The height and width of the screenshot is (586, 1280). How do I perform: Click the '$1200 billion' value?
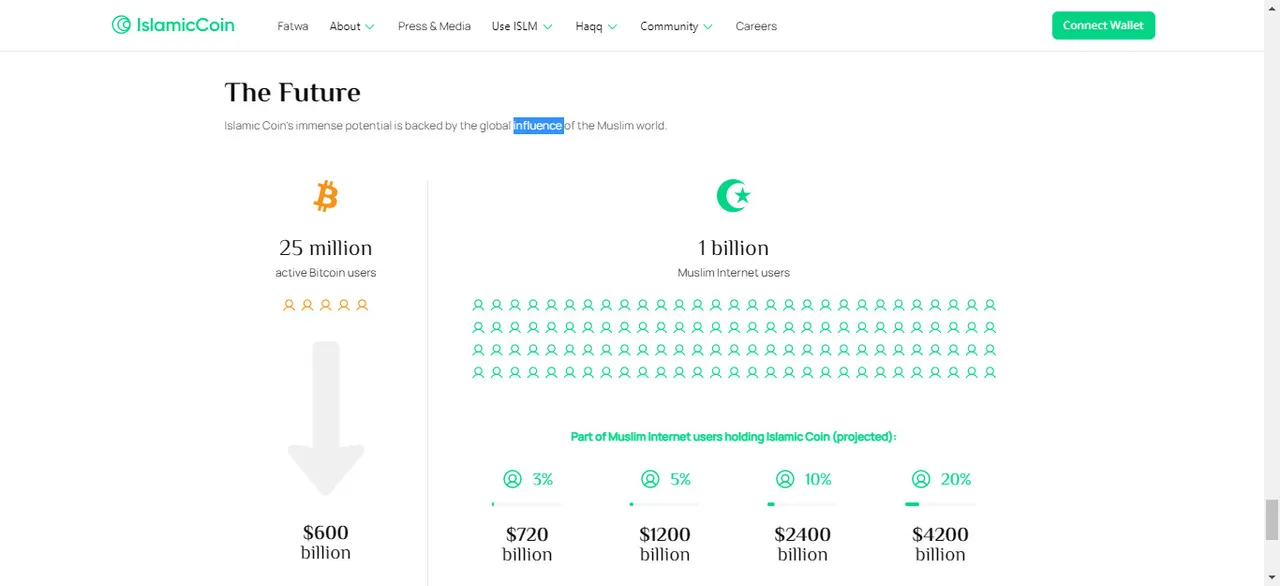pos(665,544)
